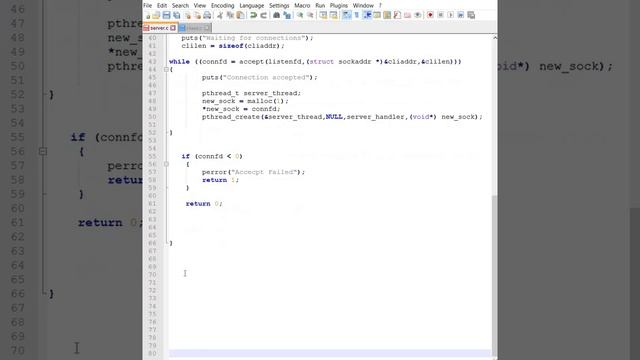Open the View menu
Viewport: 640px width, 360px height.
[x=200, y=5]
